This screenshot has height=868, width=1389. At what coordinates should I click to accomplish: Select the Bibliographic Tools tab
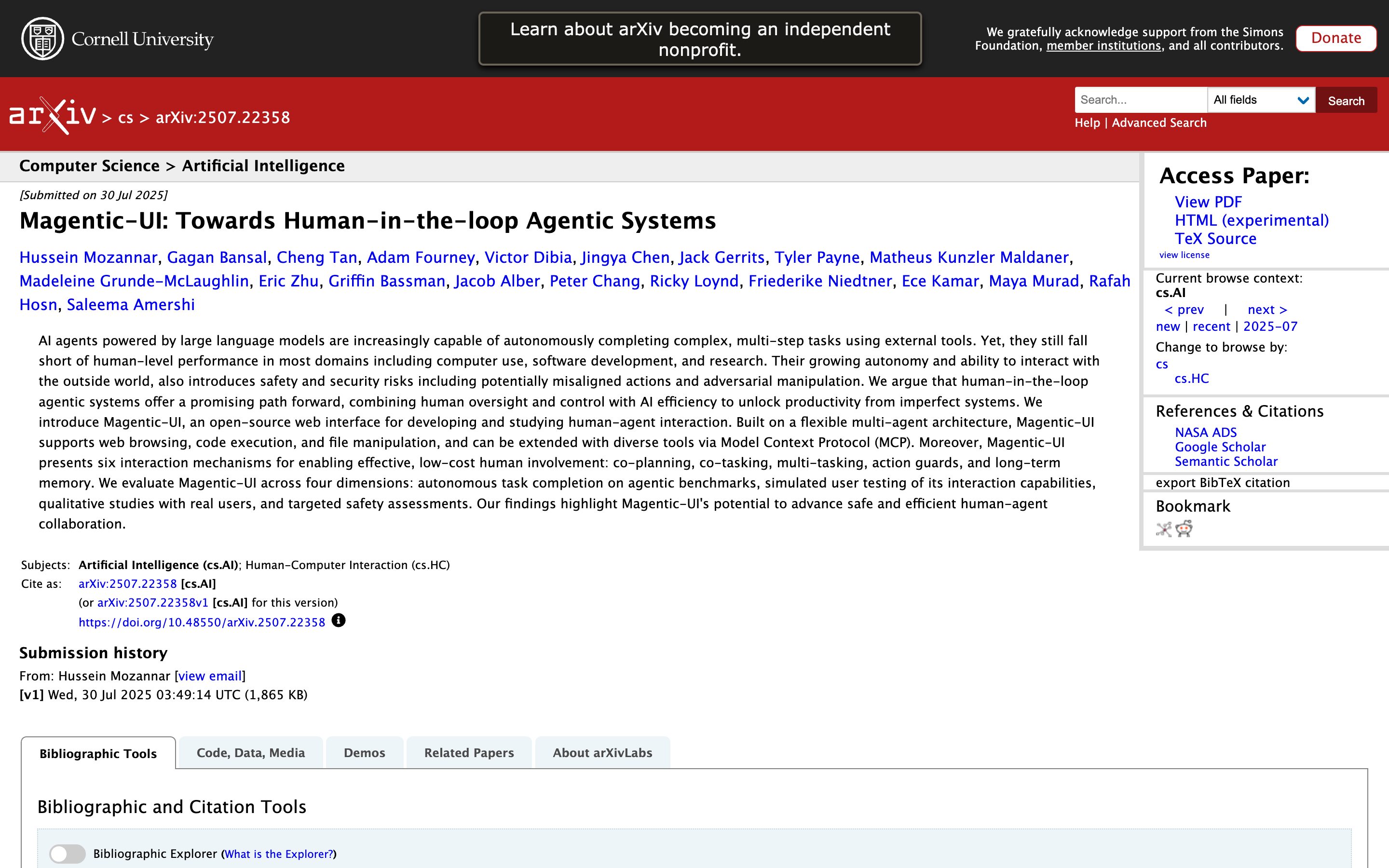pos(98,753)
